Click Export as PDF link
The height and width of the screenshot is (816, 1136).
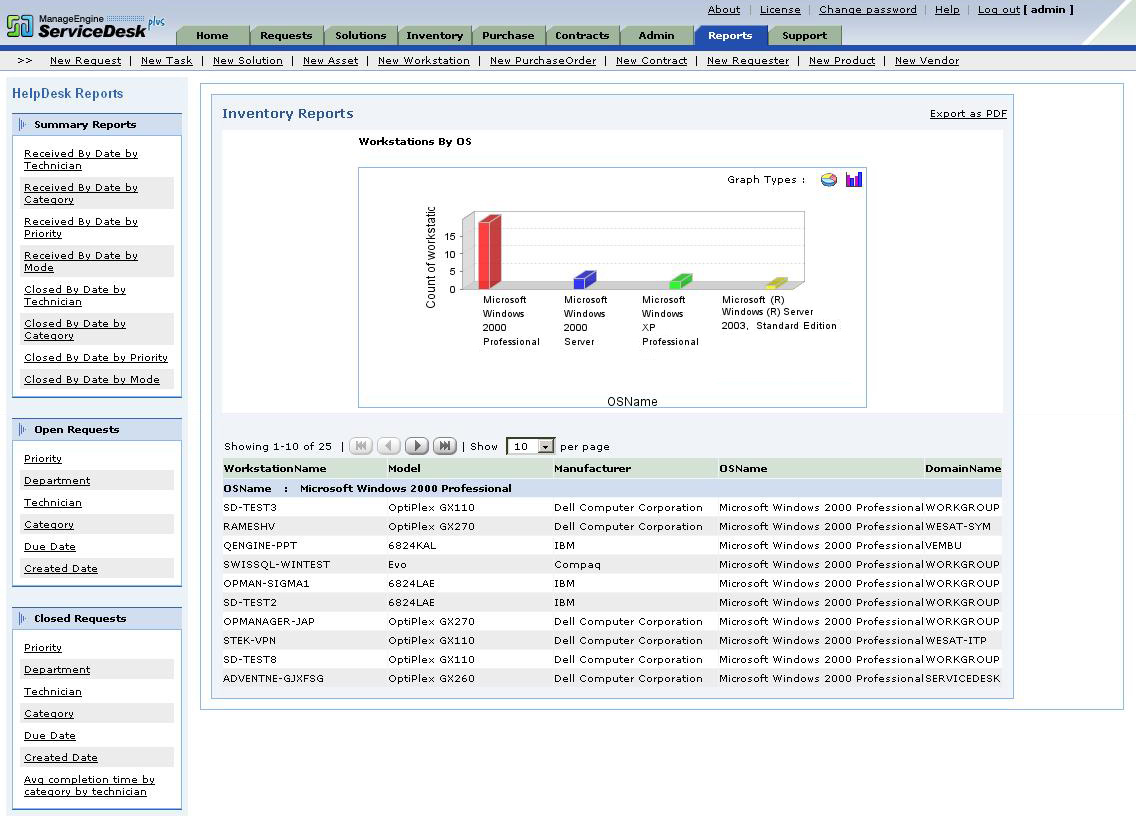click(x=968, y=114)
